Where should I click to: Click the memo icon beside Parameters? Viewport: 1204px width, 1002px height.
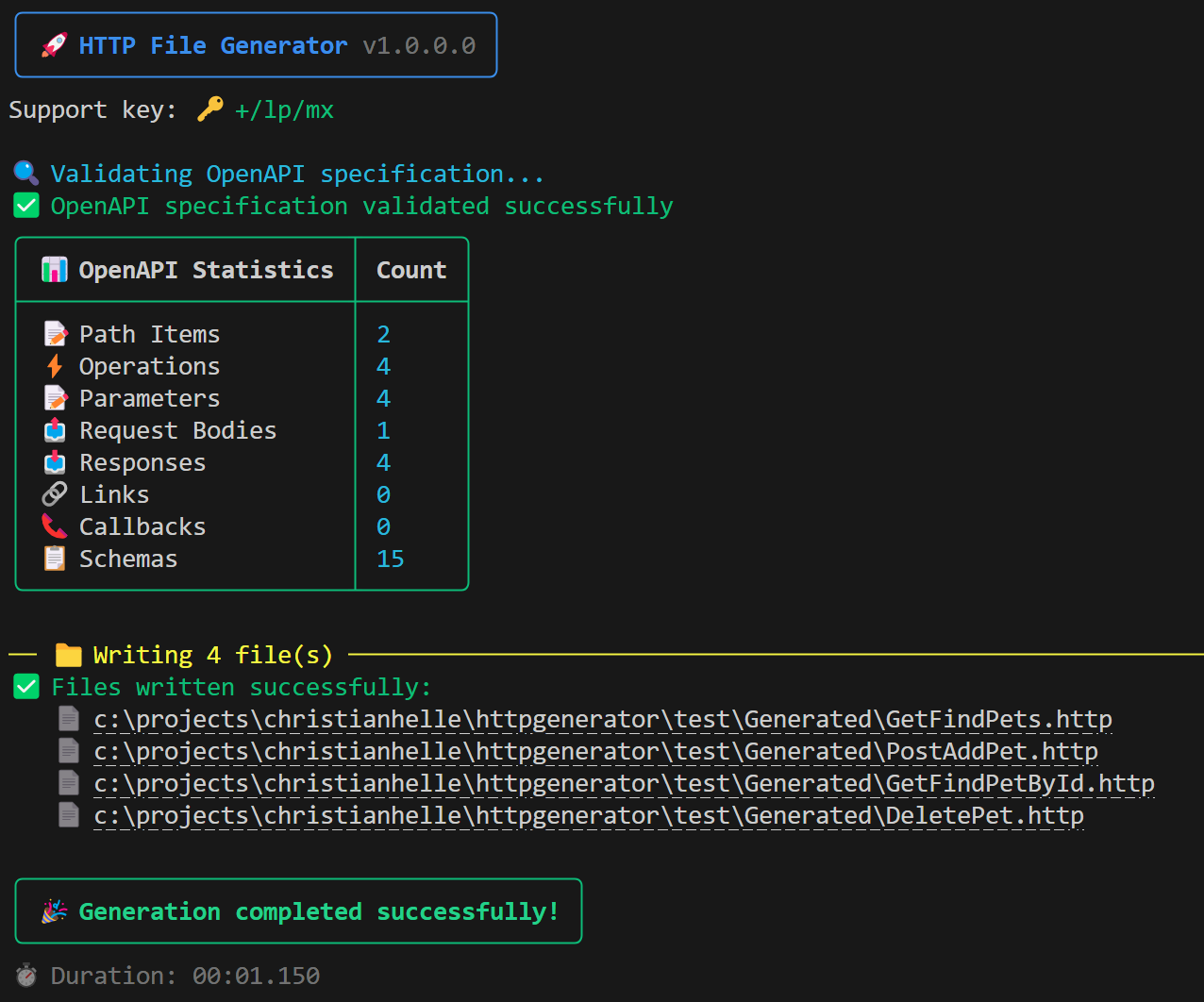point(55,398)
